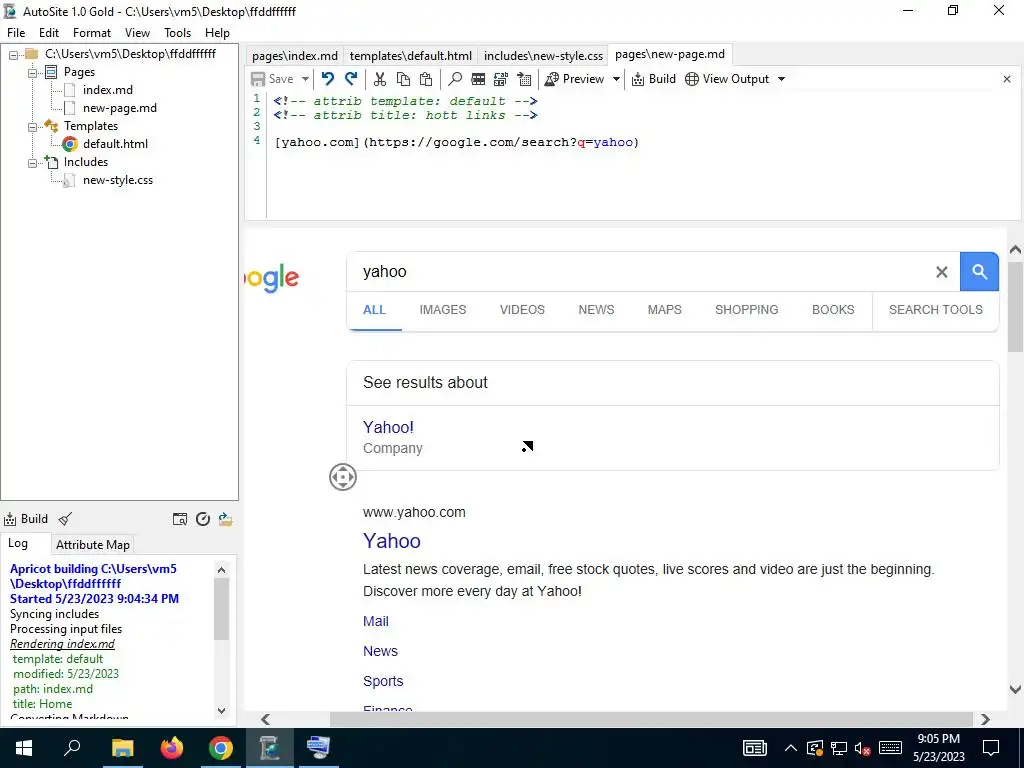Click scroll-down arrow of the log panel
This screenshot has height=768, width=1024.
[221, 711]
